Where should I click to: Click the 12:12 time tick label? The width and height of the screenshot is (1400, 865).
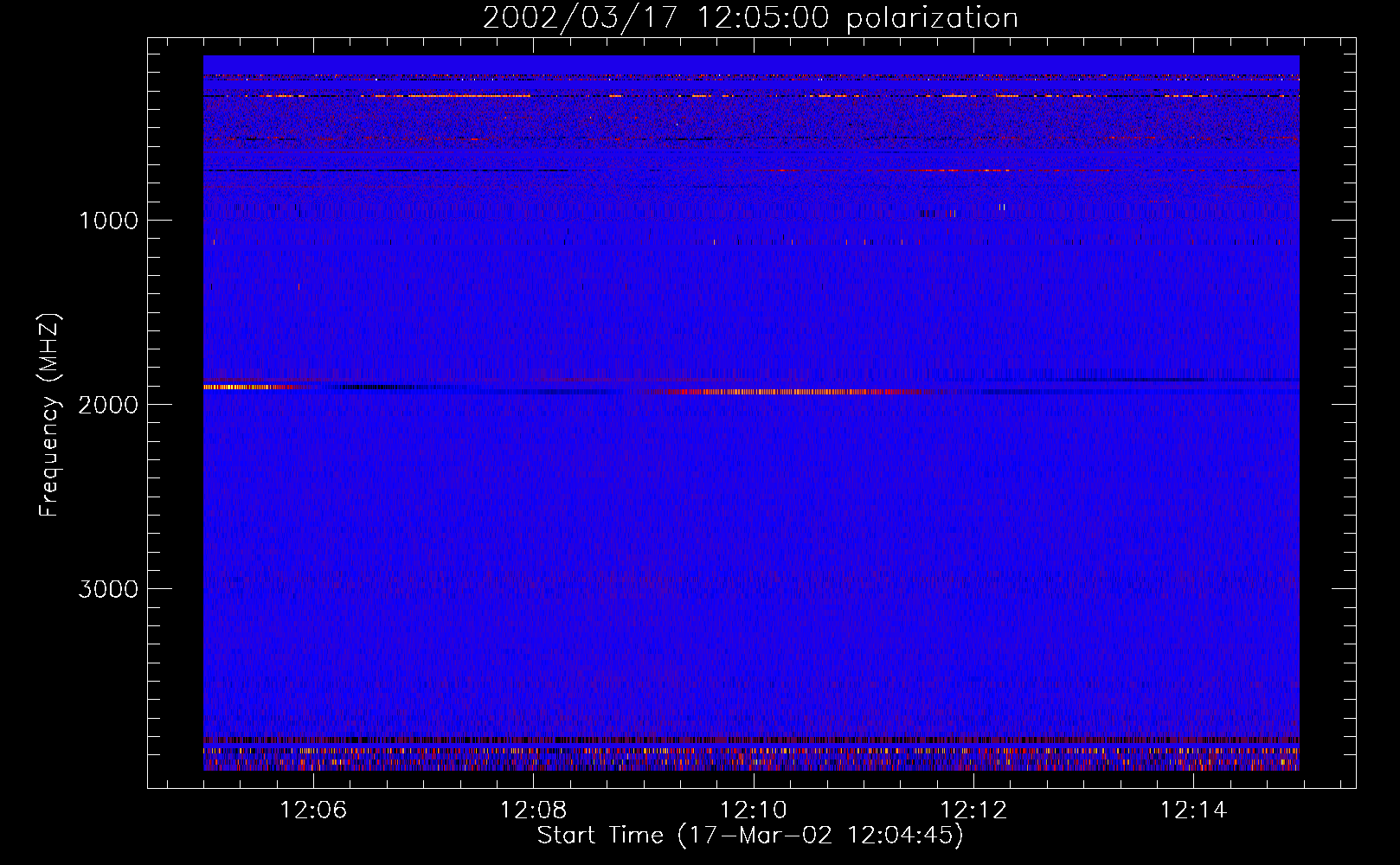click(x=973, y=811)
